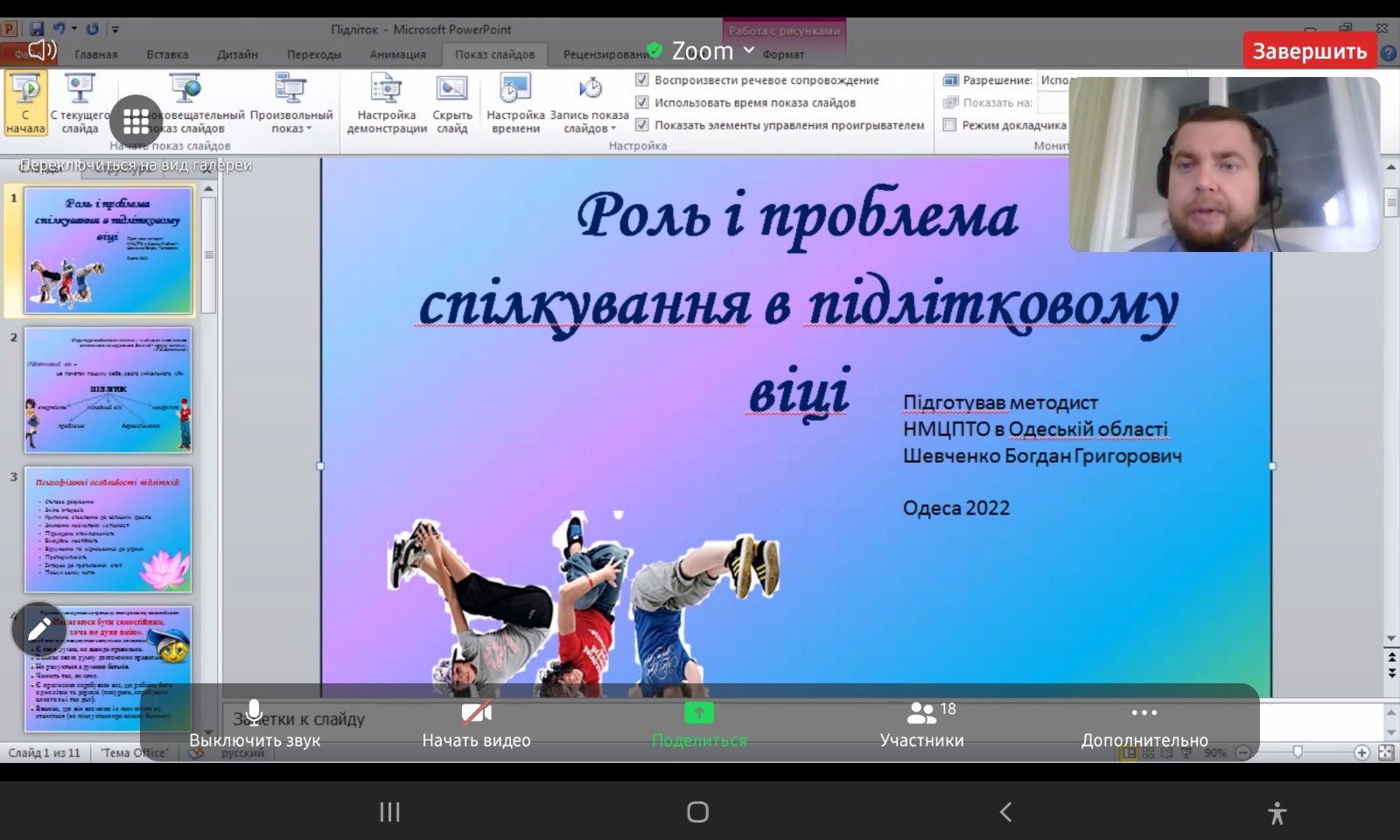Select slide 3 thumbnail with lotus flower
1400x840 pixels.
point(108,529)
